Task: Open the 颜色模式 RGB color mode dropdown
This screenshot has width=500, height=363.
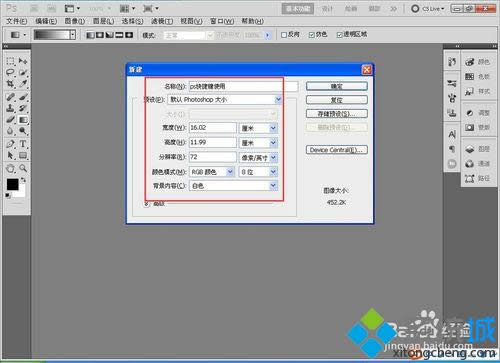Action: click(x=212, y=172)
